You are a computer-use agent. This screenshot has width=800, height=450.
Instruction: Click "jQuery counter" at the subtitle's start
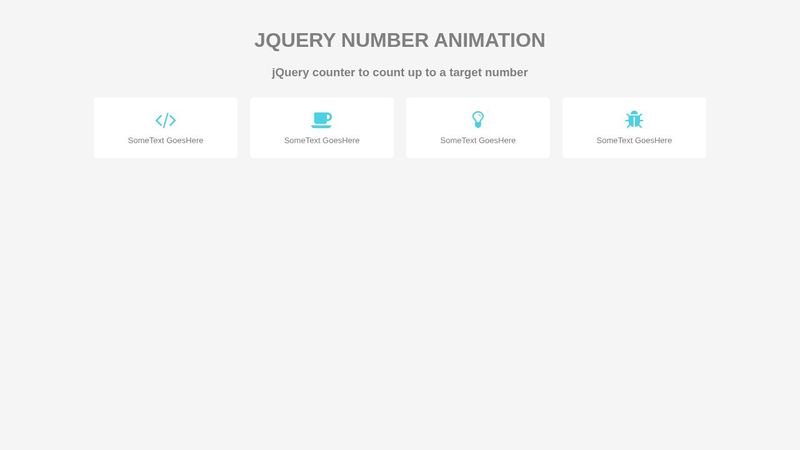tap(313, 72)
